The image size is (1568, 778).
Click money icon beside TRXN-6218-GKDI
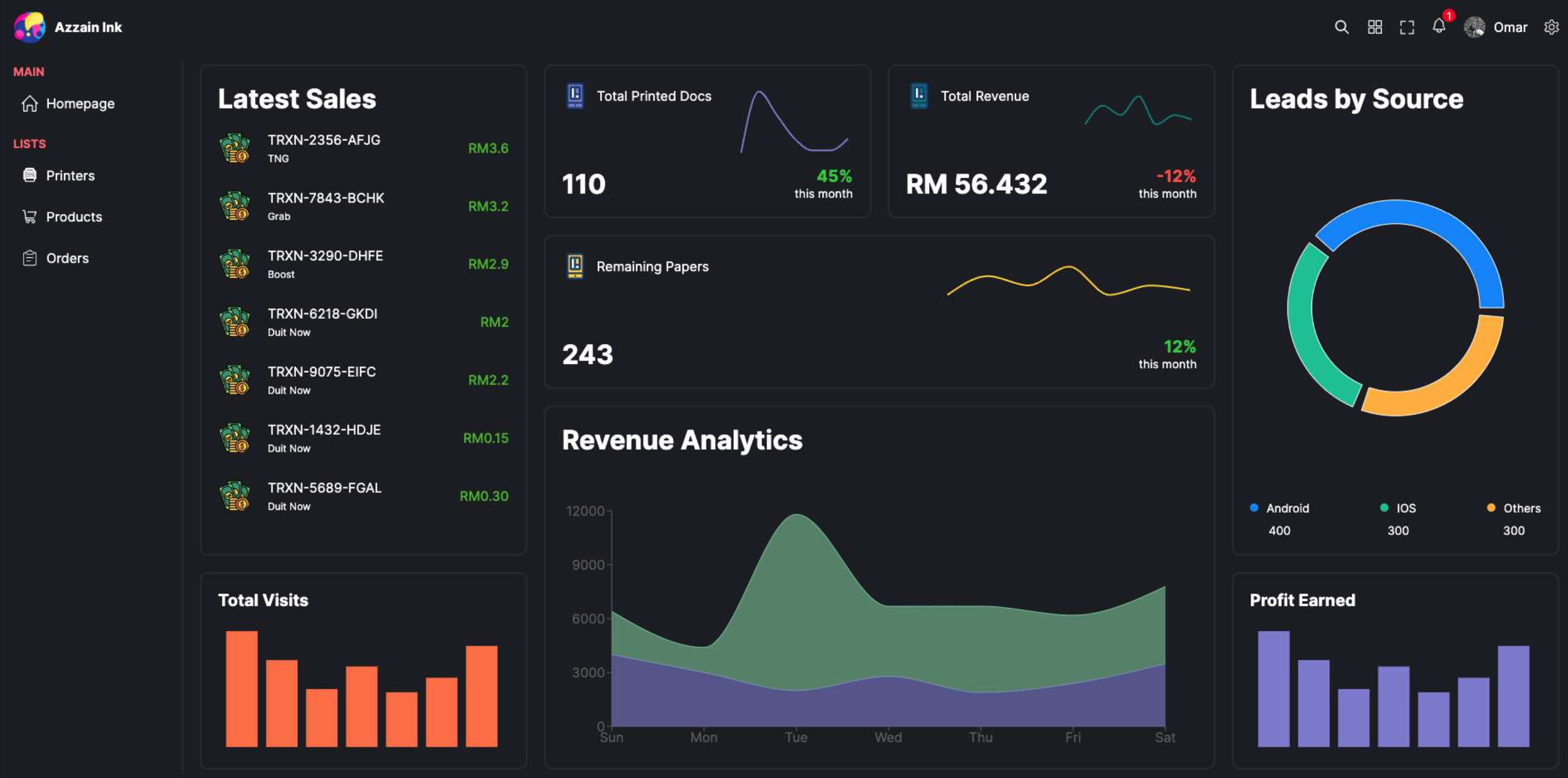(234, 322)
